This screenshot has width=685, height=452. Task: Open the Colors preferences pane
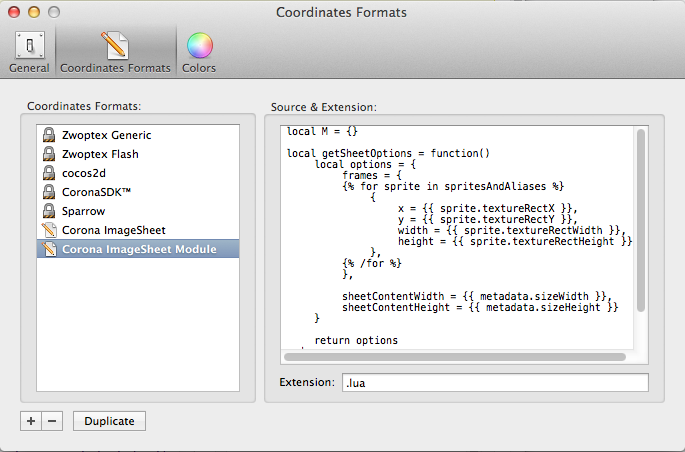click(199, 52)
